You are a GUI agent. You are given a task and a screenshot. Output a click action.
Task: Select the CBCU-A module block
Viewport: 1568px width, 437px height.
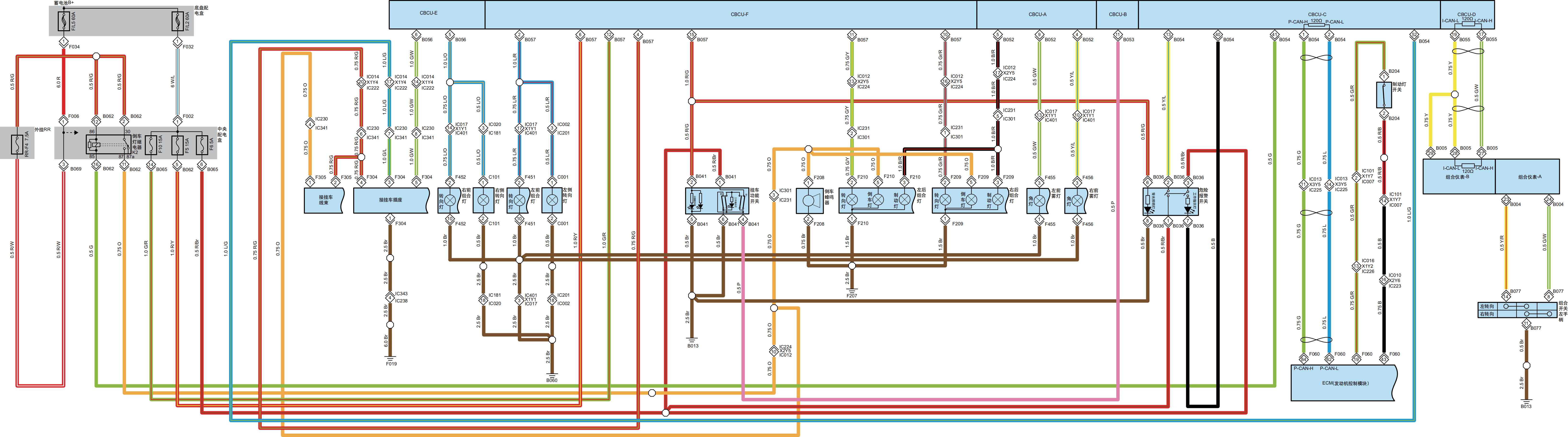pos(1037,15)
